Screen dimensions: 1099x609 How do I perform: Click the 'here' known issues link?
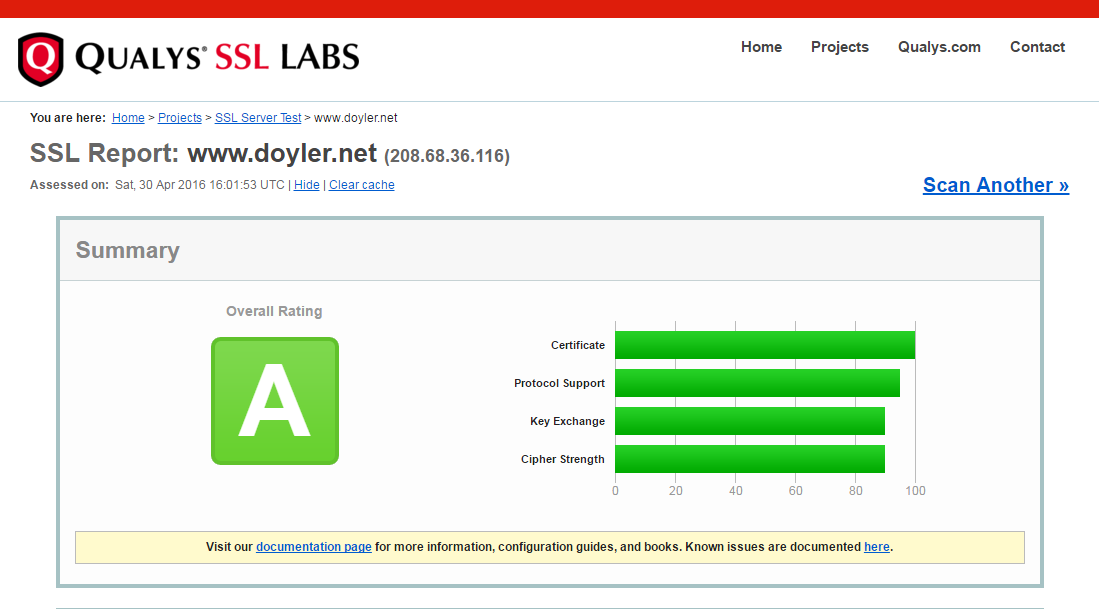click(877, 547)
